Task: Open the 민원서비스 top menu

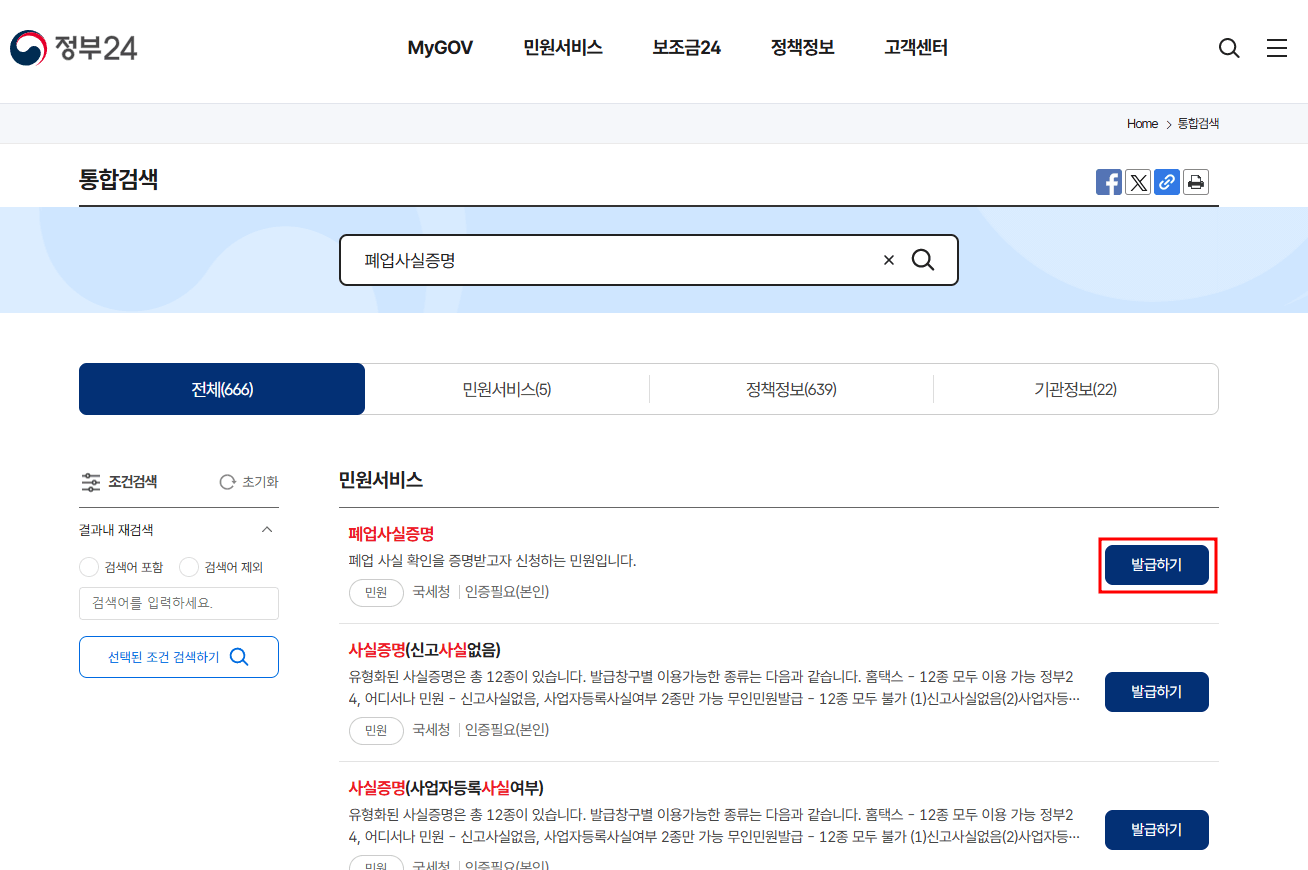Action: 563,48
